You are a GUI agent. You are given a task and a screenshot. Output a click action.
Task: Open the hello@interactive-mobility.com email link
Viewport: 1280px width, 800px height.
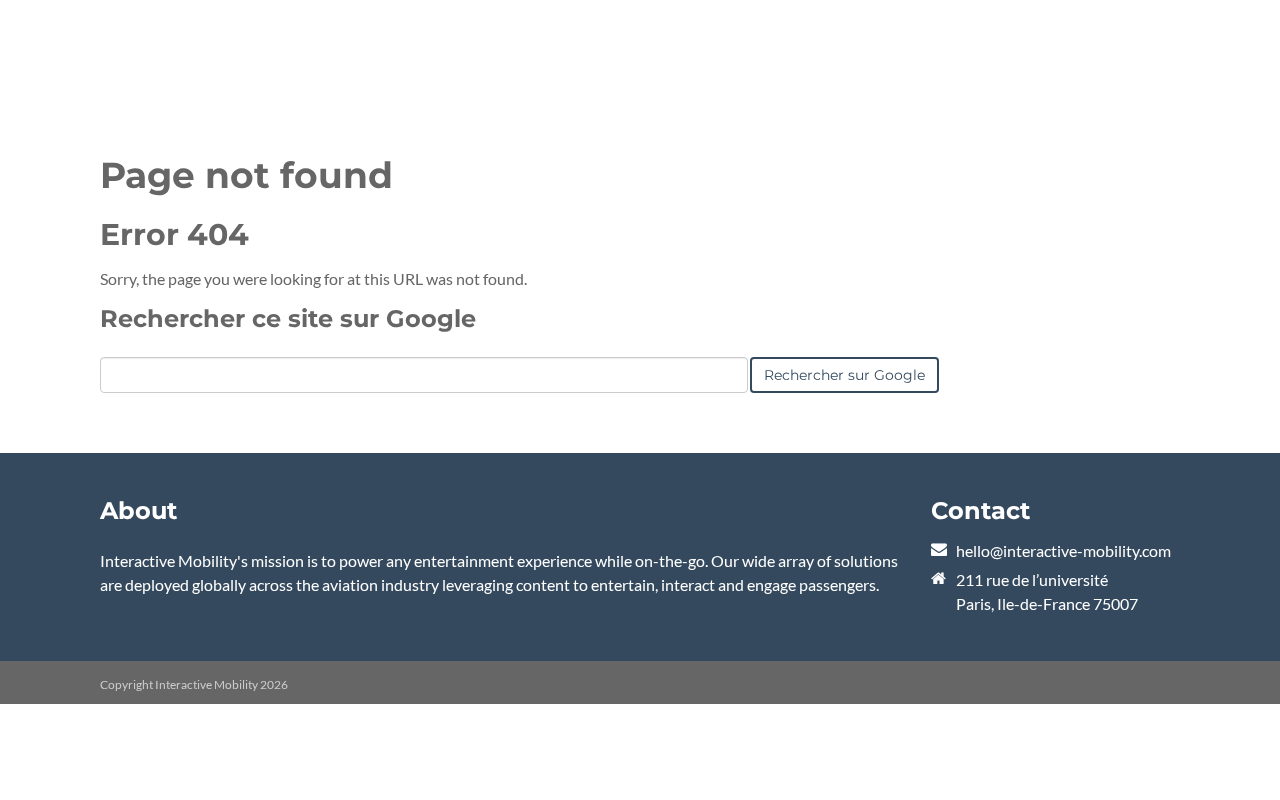coord(1063,551)
